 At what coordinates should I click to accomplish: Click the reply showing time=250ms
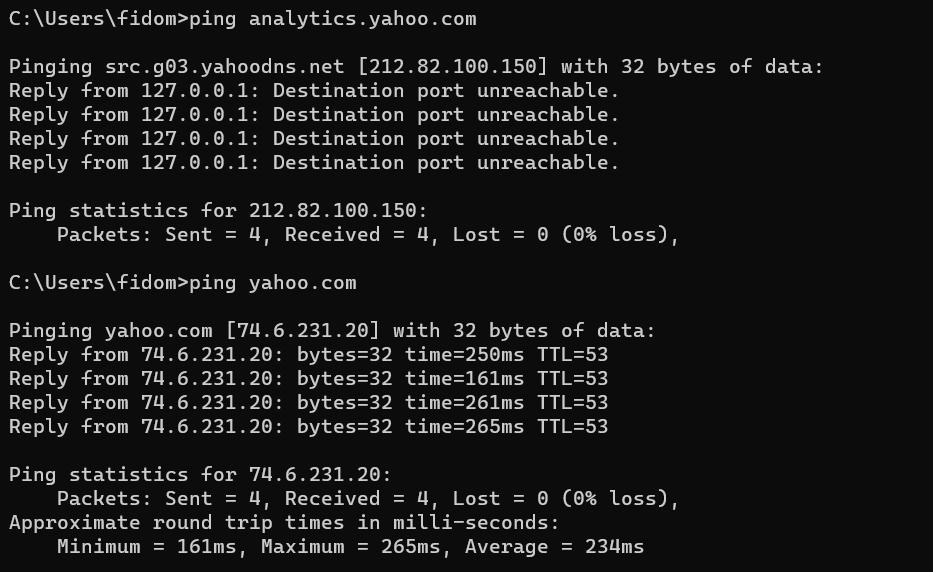tap(308, 355)
